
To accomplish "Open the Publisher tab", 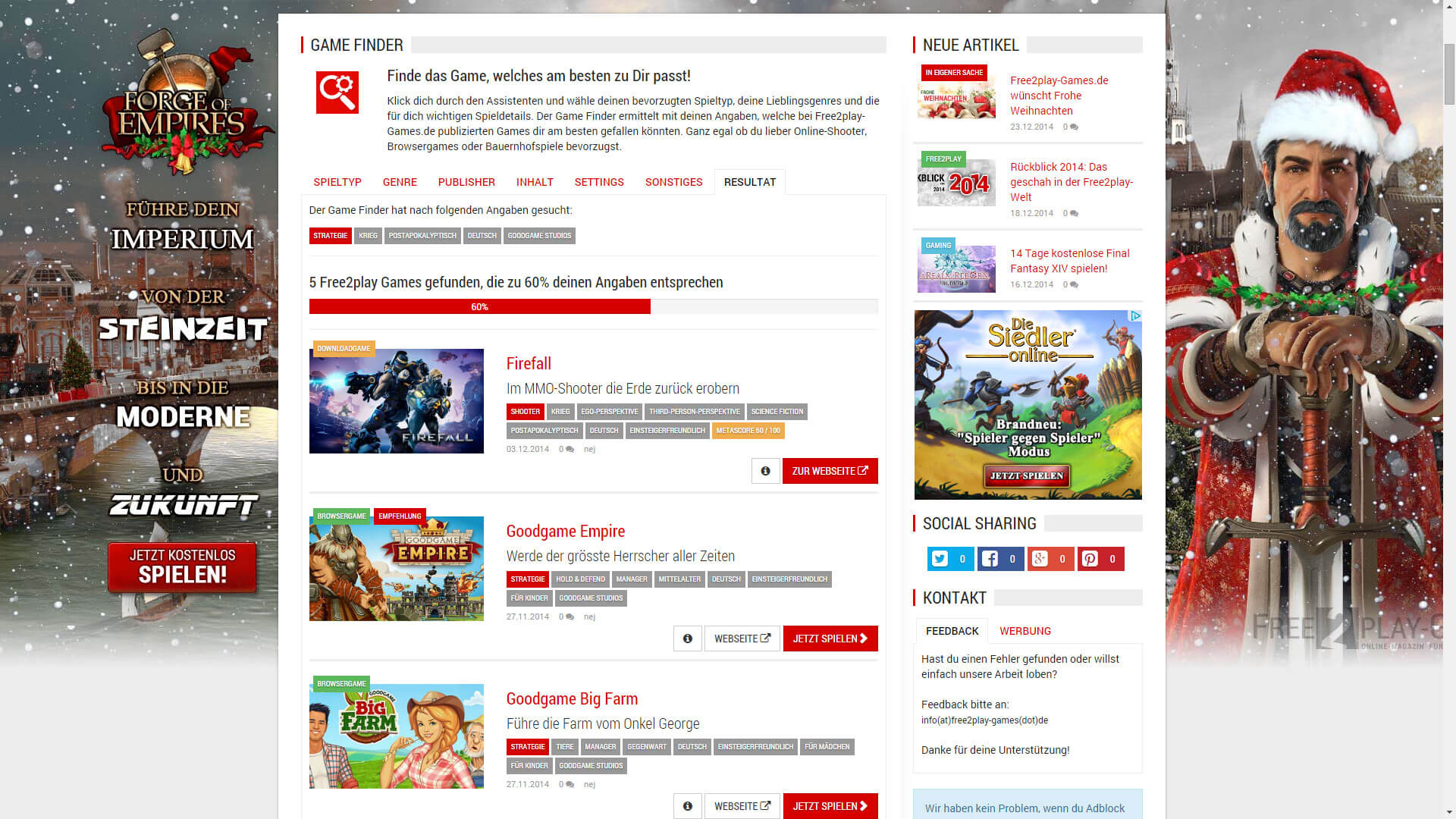I will pos(466,182).
